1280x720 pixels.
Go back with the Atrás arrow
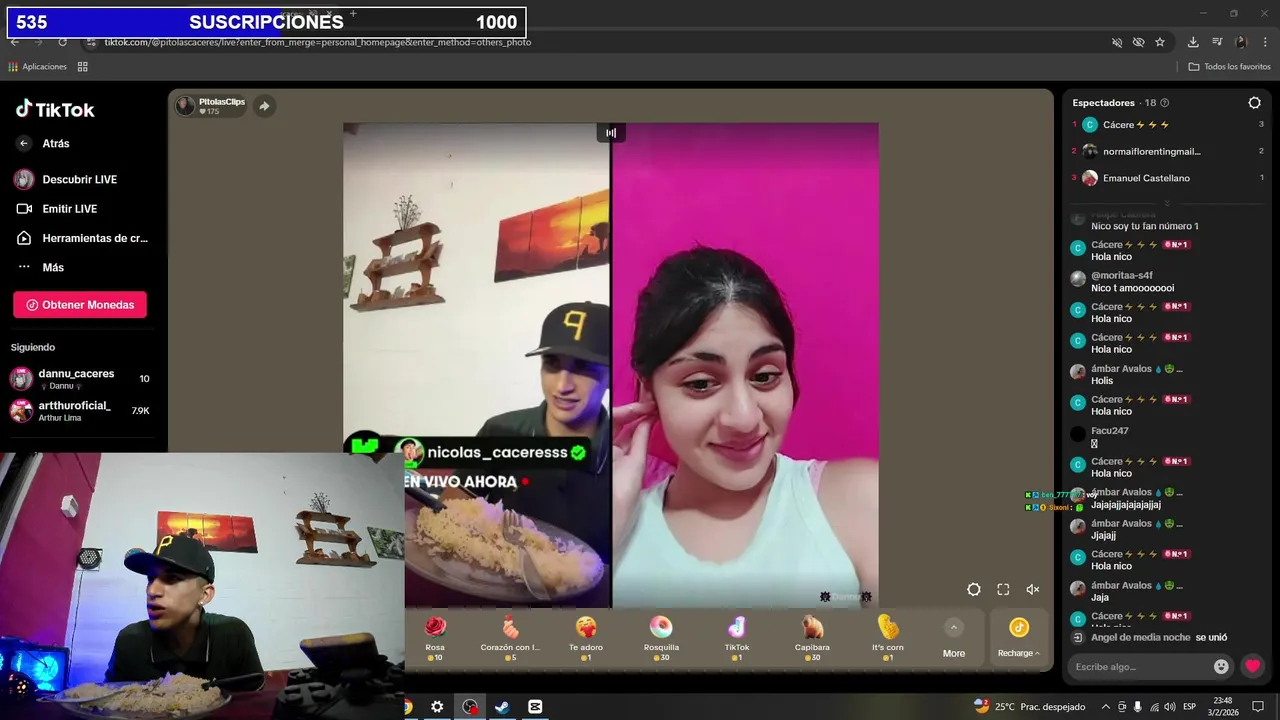24,143
